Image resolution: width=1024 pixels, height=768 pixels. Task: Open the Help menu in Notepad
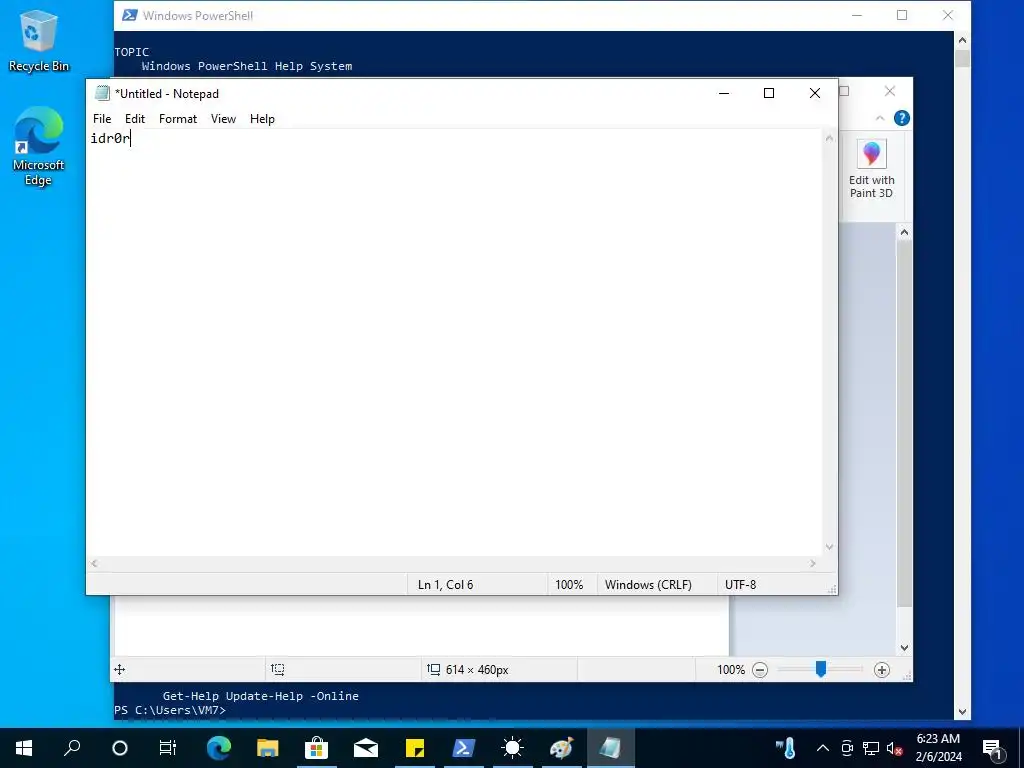click(x=262, y=119)
